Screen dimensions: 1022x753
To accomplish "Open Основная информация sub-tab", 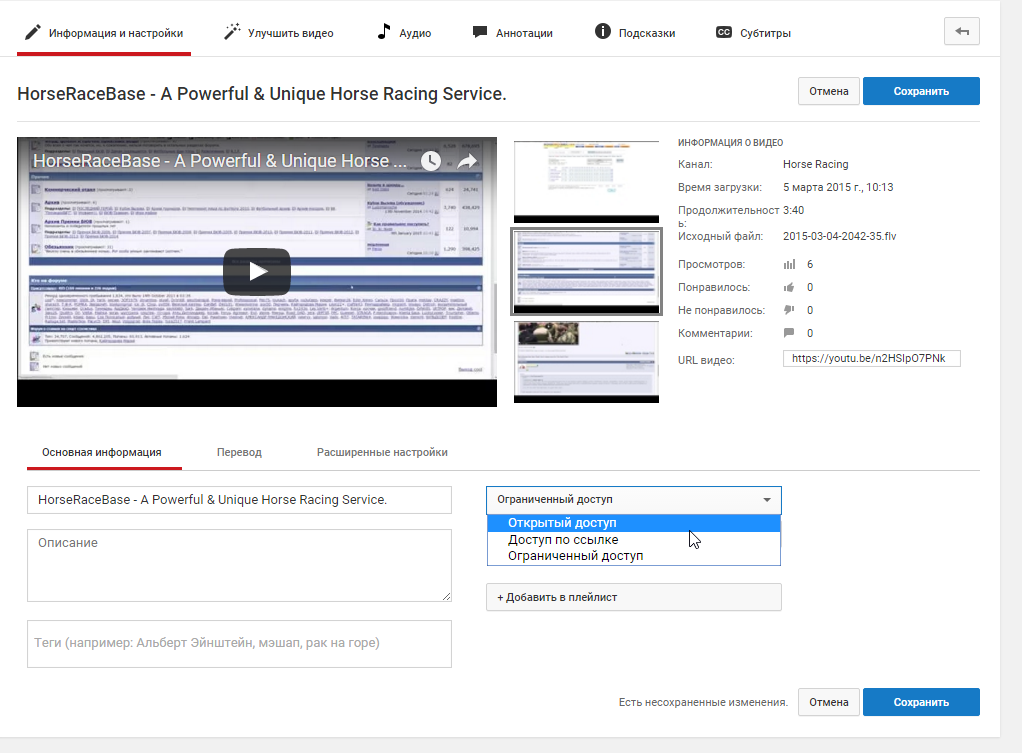I will coord(102,452).
